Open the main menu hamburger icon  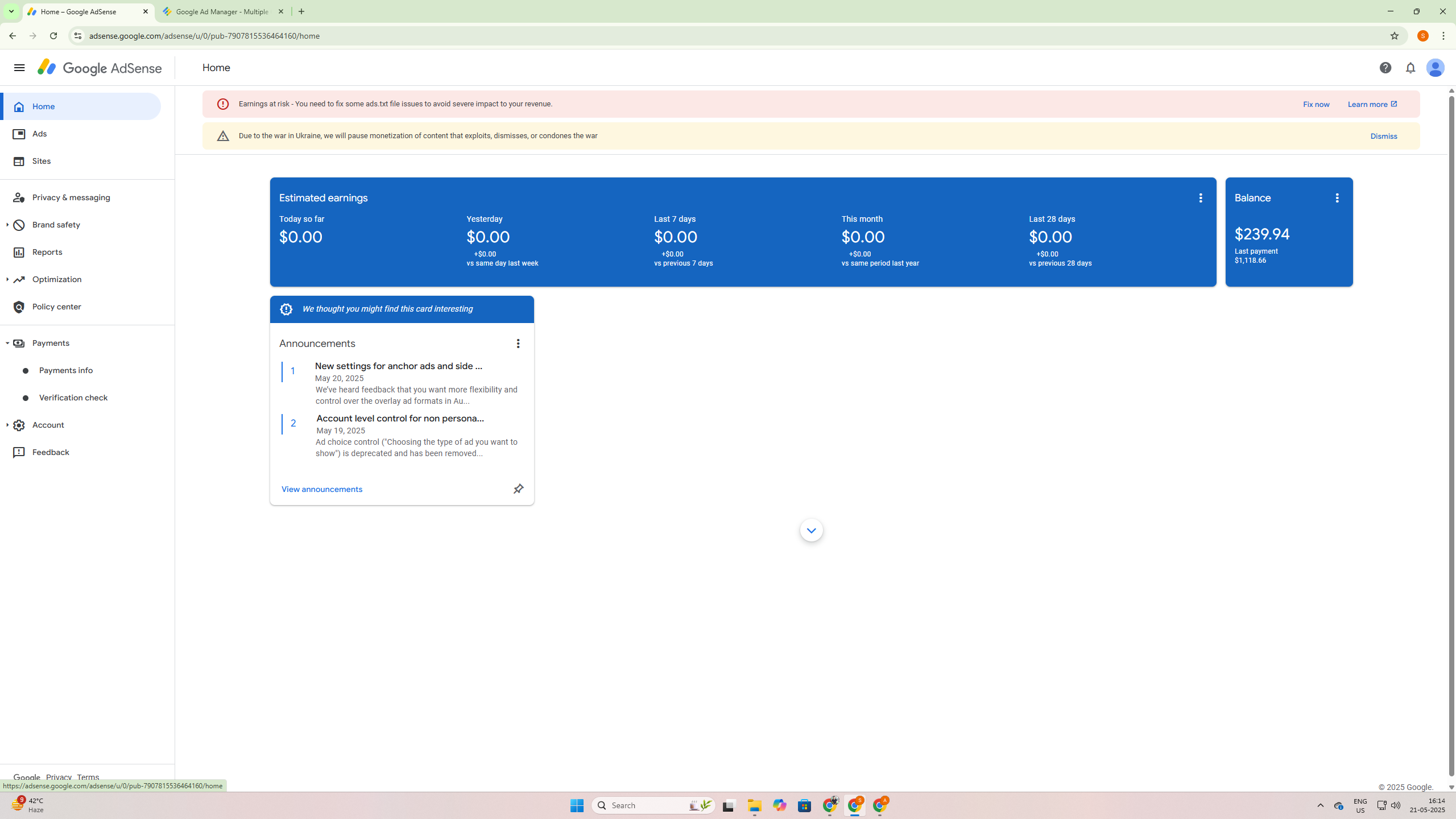pos(19,68)
